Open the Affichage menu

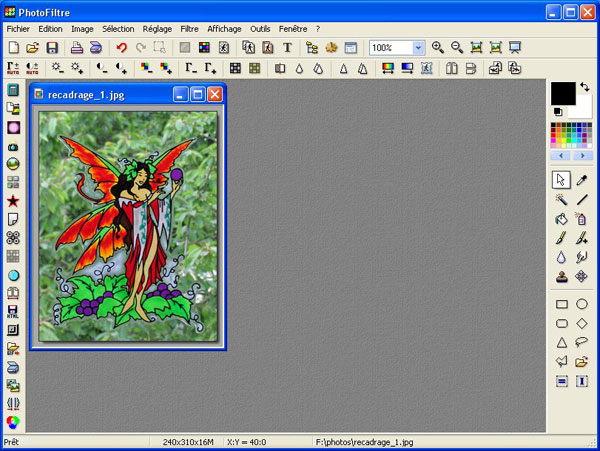tap(224, 29)
